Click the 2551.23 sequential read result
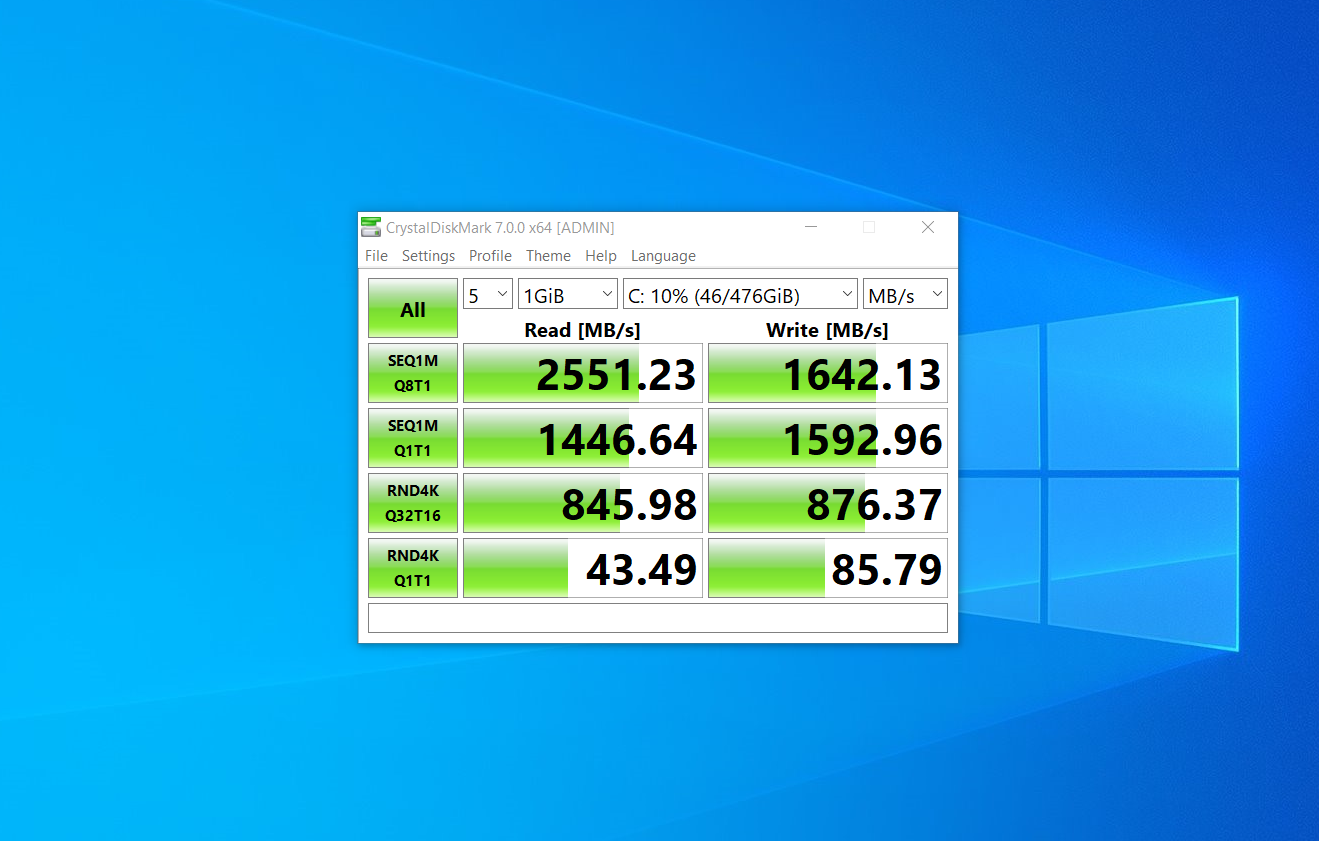This screenshot has height=841, width=1319. [x=583, y=373]
